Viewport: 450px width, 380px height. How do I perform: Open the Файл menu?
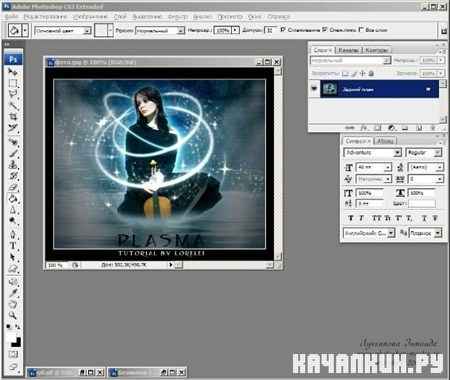click(11, 17)
